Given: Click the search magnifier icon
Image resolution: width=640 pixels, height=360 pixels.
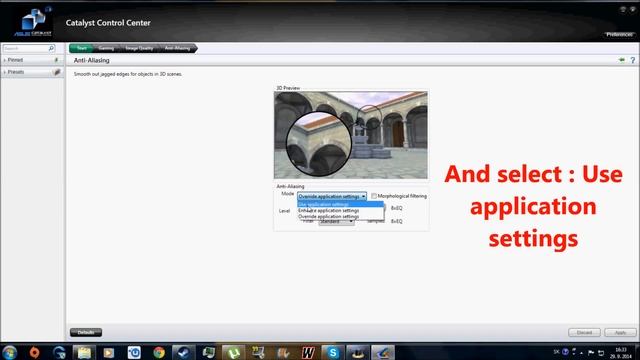Looking at the screenshot, I should [x=51, y=48].
